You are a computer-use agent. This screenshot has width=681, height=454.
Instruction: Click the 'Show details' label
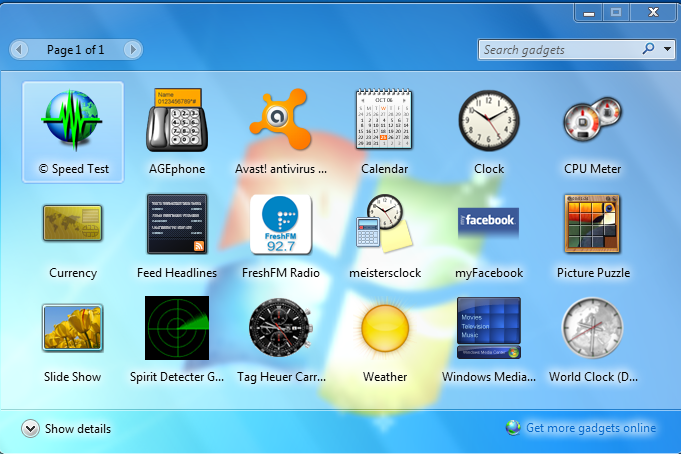78,429
